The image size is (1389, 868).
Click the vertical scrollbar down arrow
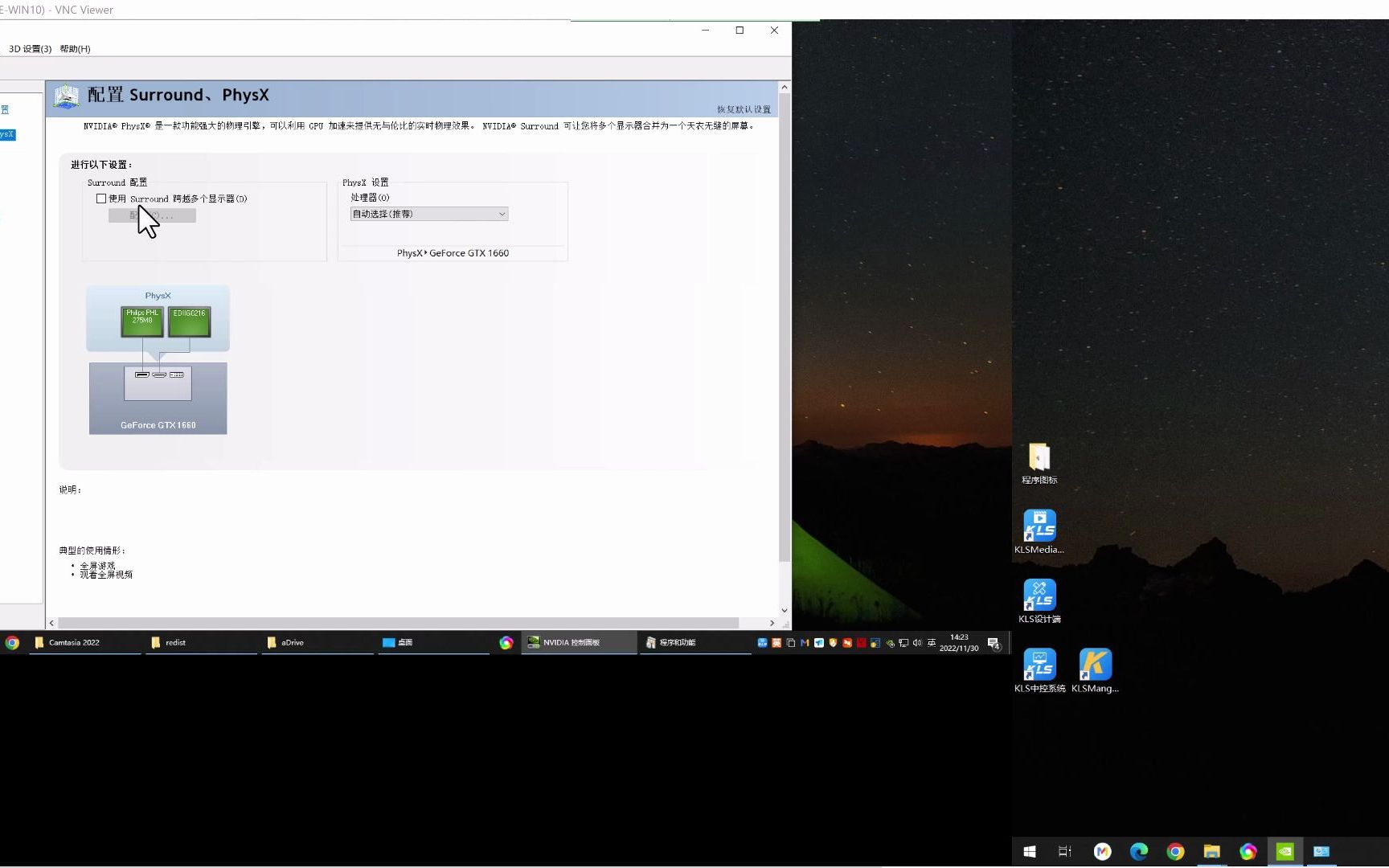click(x=785, y=611)
